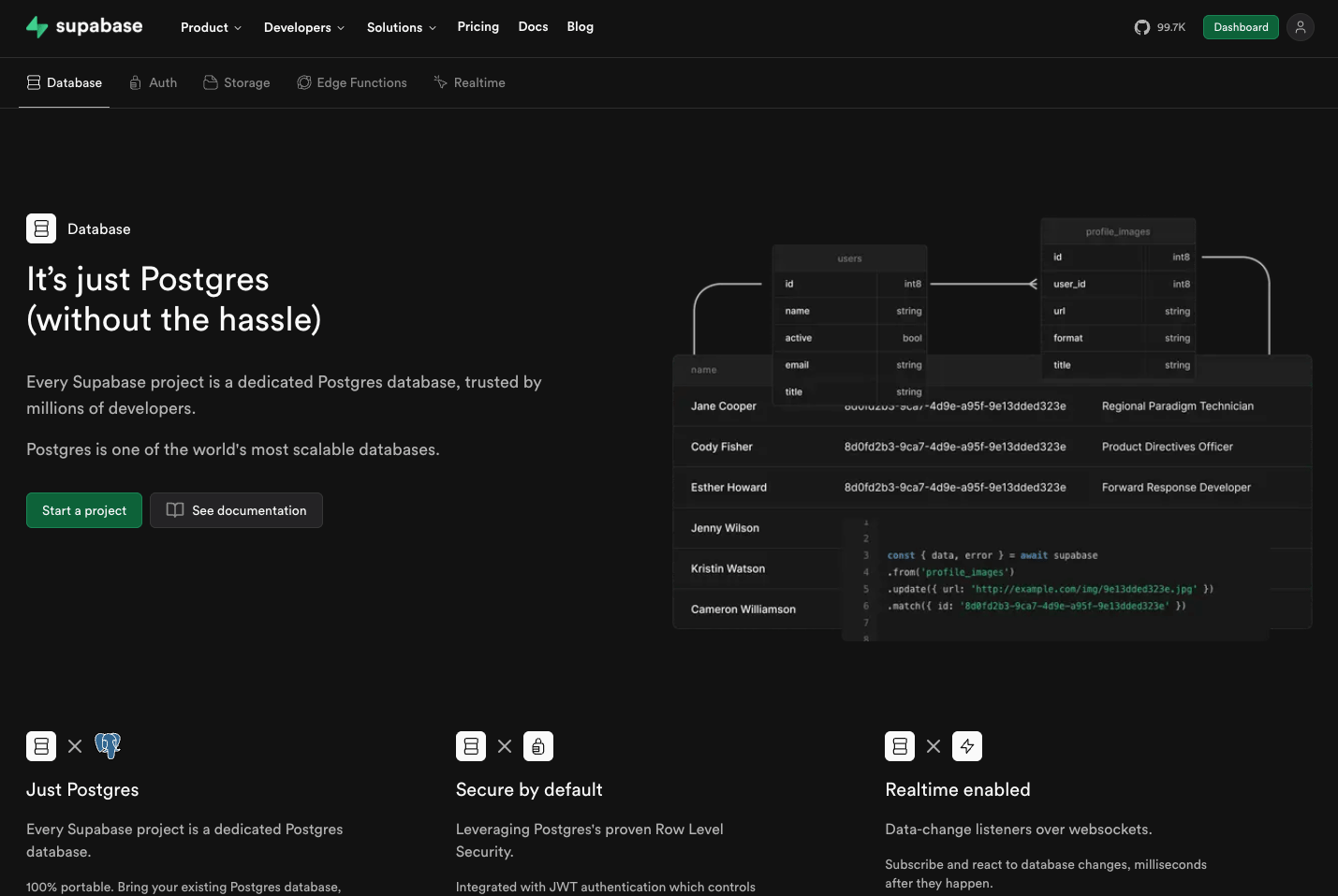This screenshot has height=896, width=1338.
Task: Click the Realtime wand icon
Action: coord(440,82)
